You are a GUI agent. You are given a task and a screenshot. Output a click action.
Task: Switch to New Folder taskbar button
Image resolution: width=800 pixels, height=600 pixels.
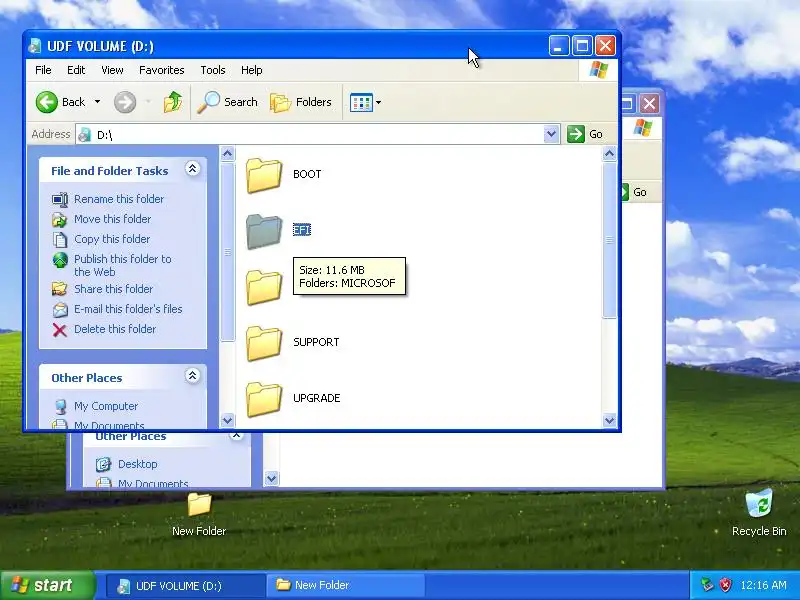(x=345, y=586)
